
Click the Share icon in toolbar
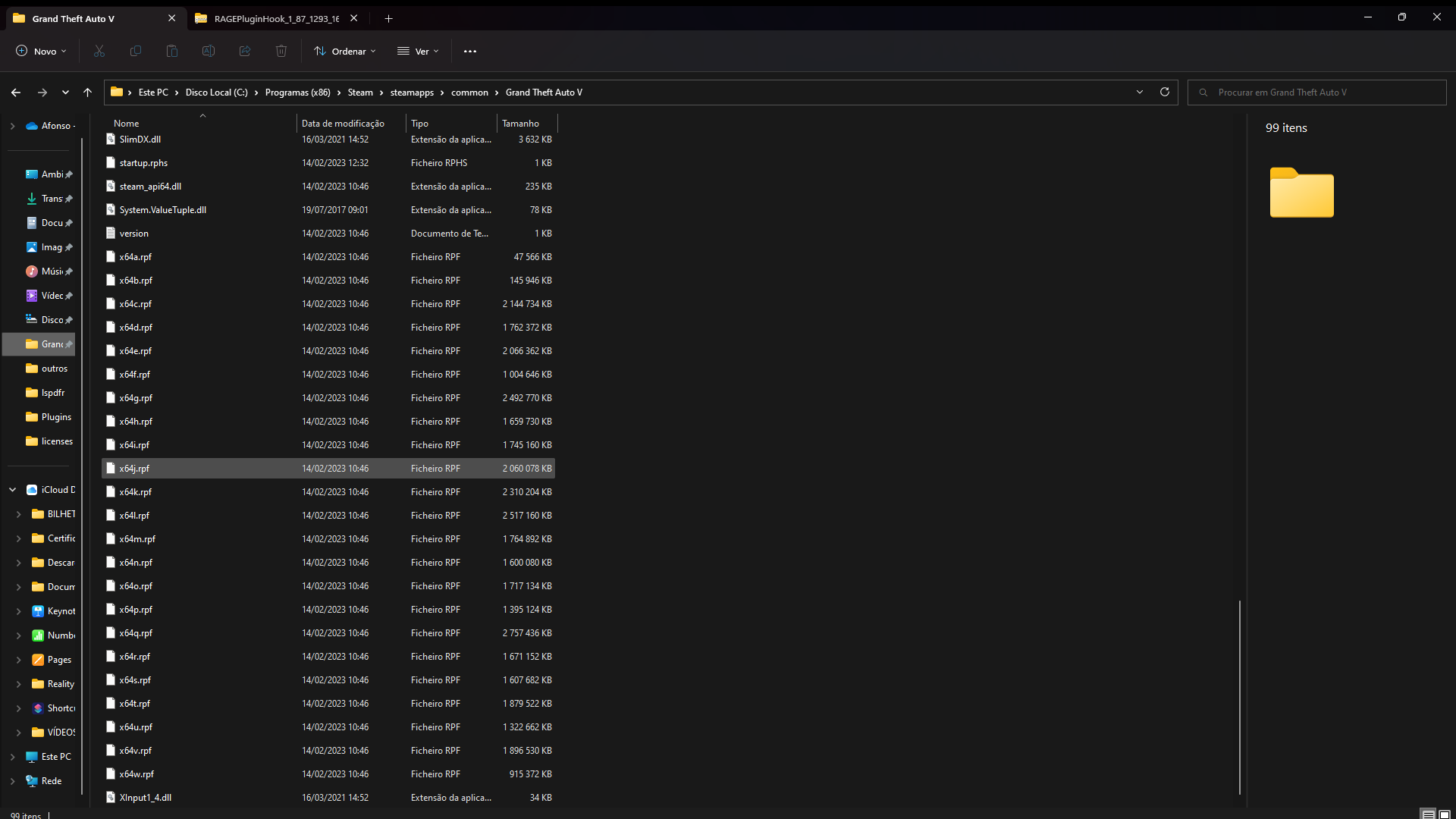(245, 51)
